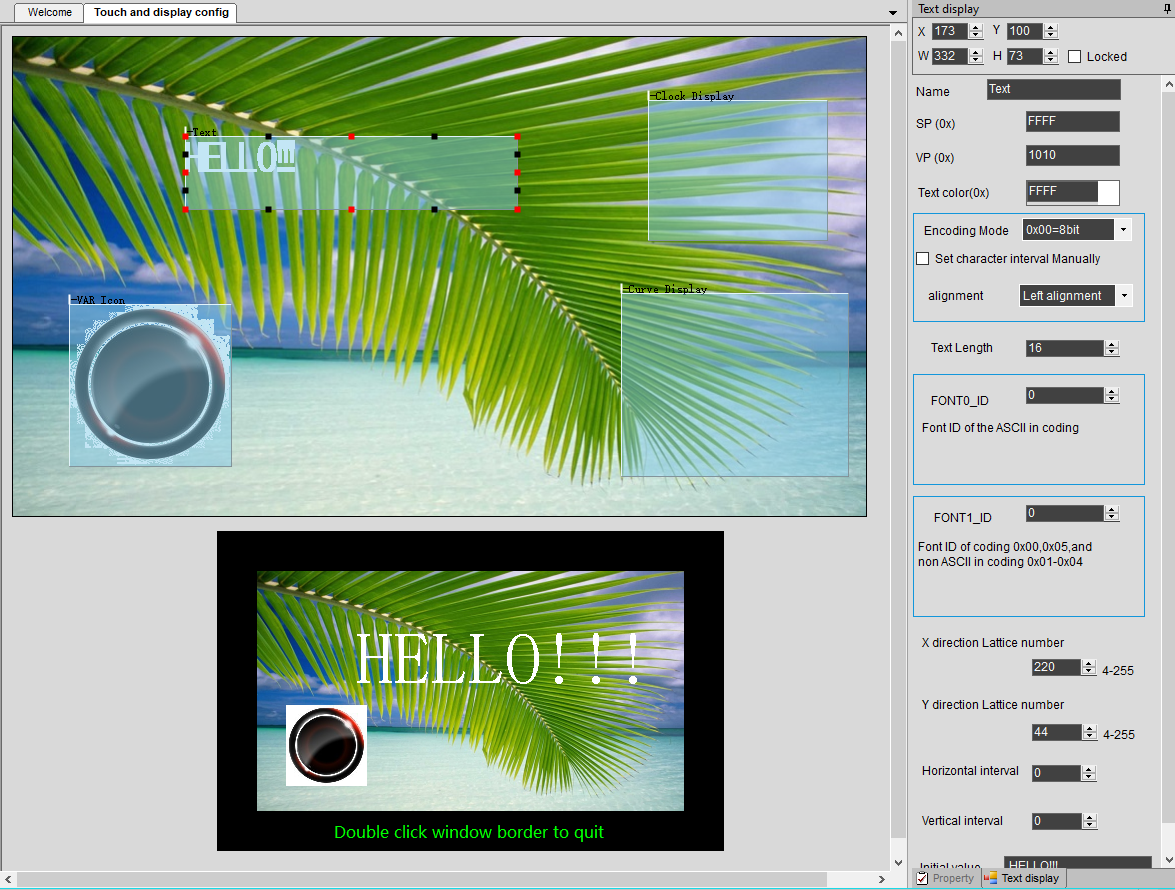
Task: Click the Text Length field
Action: (x=1065, y=348)
